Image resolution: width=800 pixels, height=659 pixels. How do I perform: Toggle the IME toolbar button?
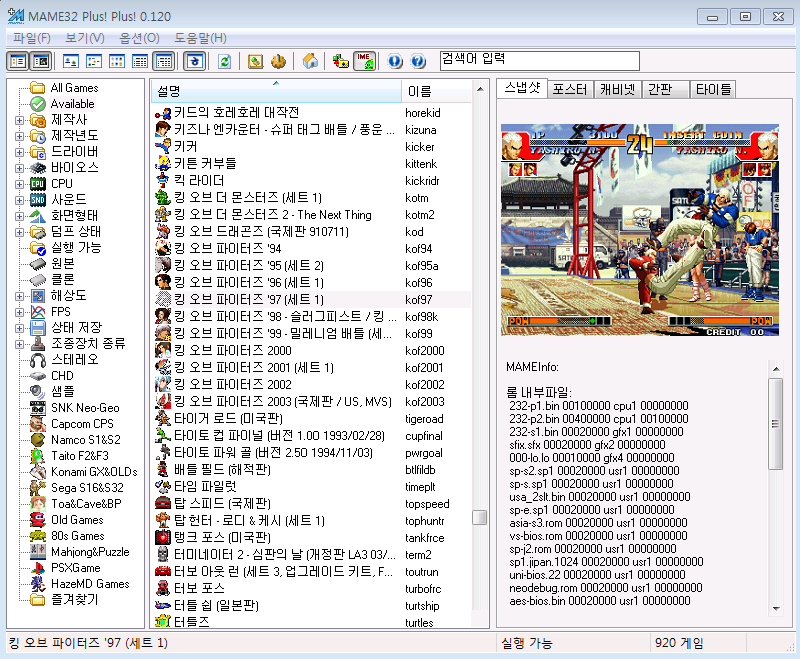[x=364, y=62]
